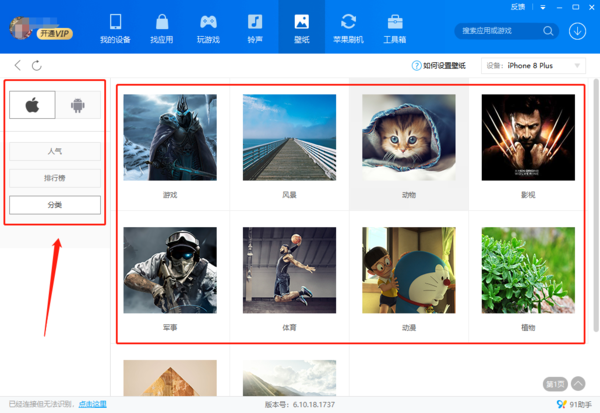Open 我的设备 (My Device) section

(115, 28)
